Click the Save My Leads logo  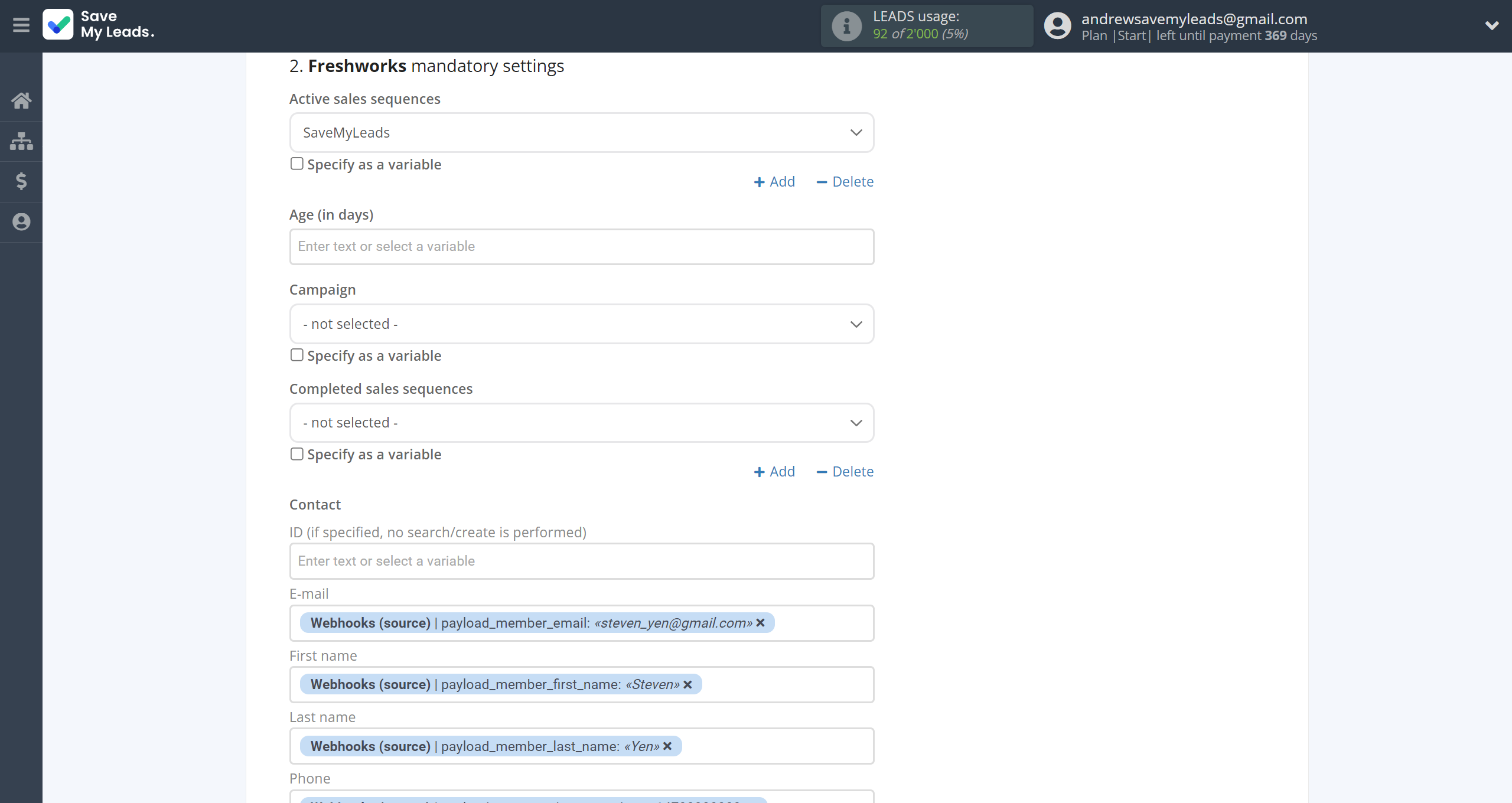(99, 25)
